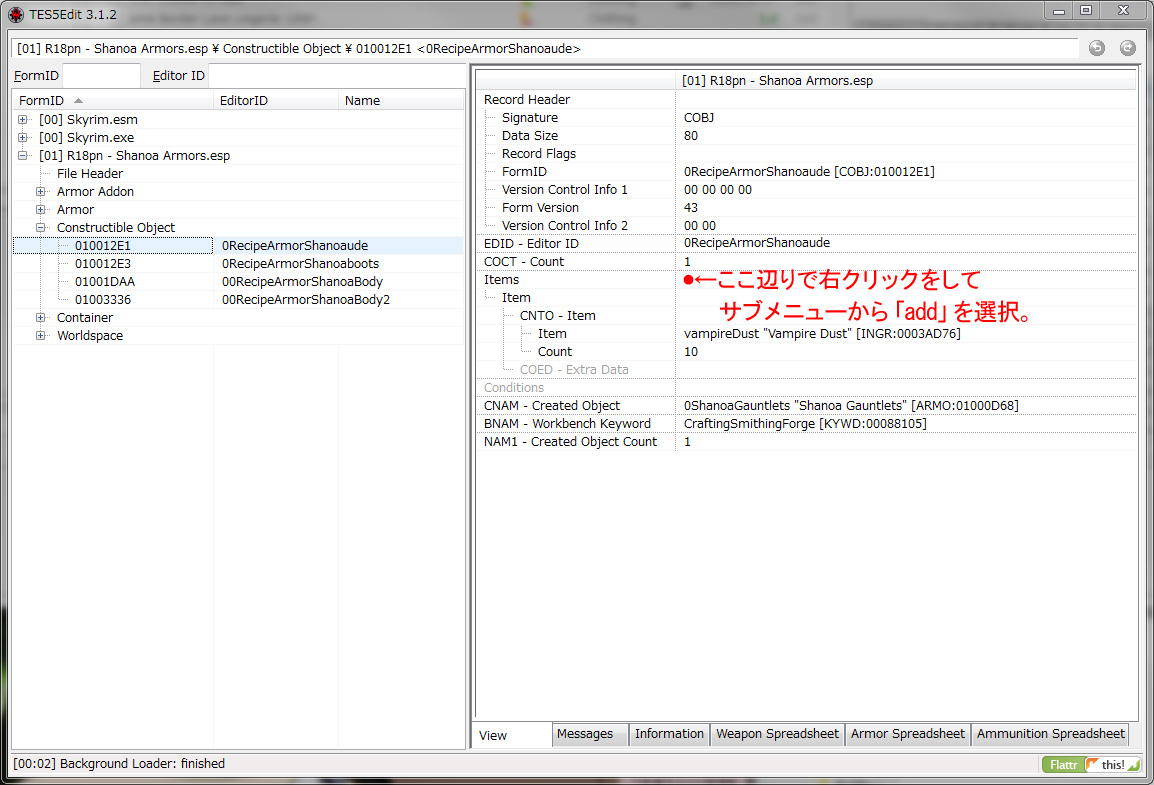Click the BNAM value CraftingSmithingForge
1154x785 pixels.
point(805,424)
